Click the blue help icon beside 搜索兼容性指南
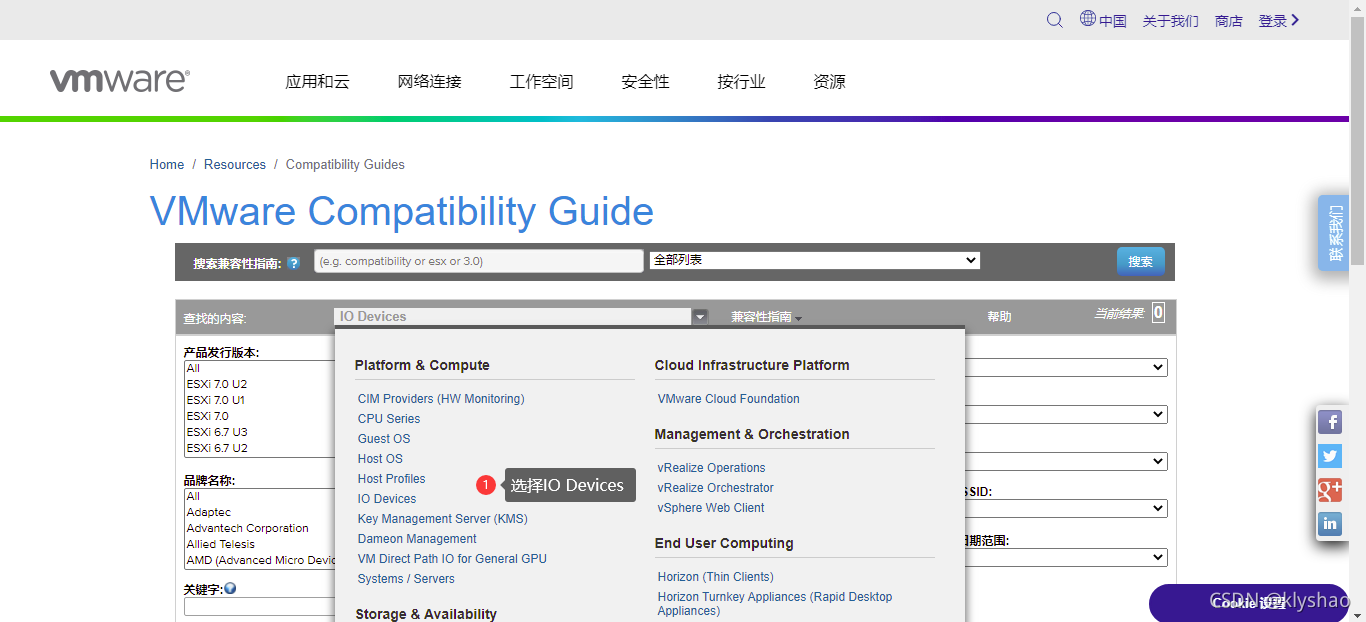Viewport: 1366px width, 622px height. coord(293,262)
